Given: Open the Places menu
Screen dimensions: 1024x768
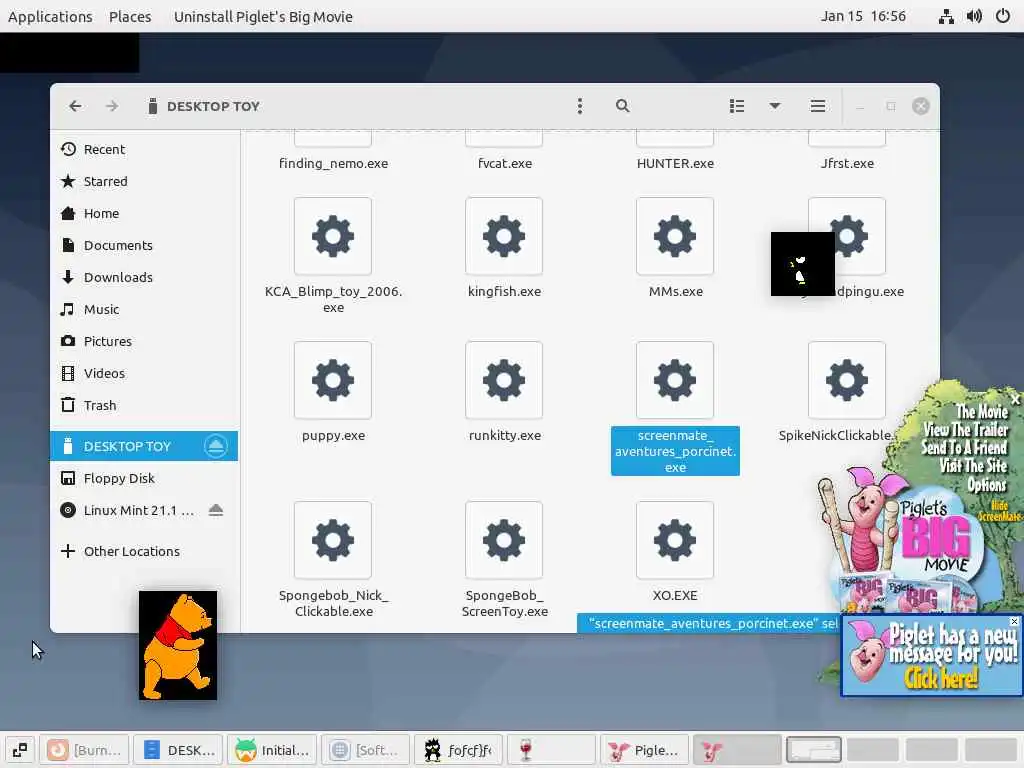Looking at the screenshot, I should [x=130, y=16].
